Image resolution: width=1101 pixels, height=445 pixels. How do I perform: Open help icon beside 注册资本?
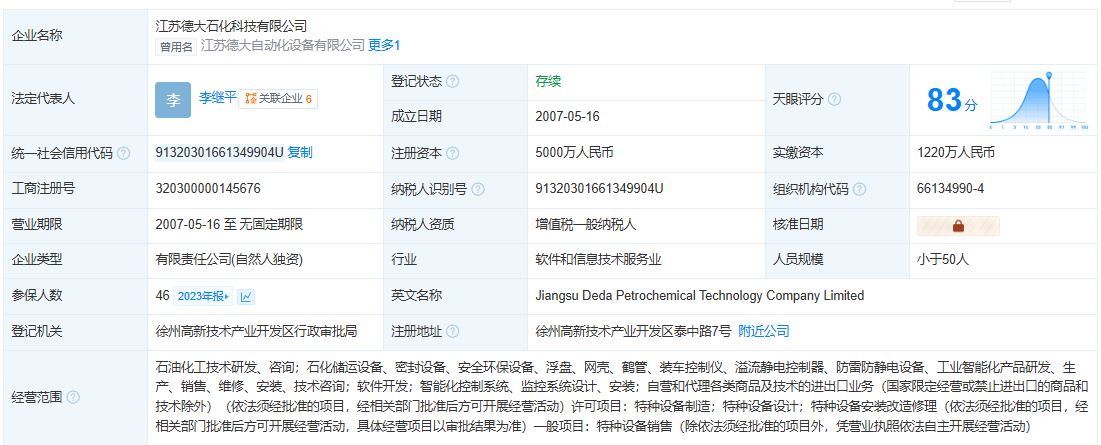453,153
